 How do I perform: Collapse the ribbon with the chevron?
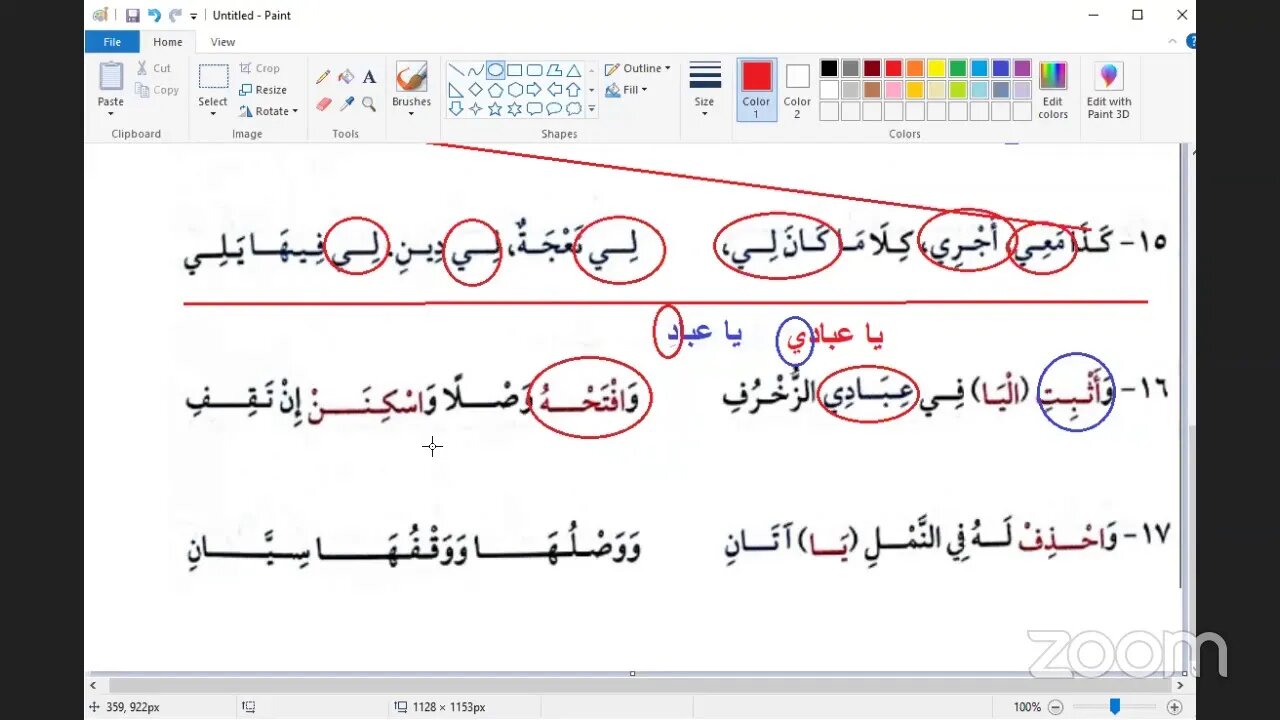click(x=1173, y=42)
